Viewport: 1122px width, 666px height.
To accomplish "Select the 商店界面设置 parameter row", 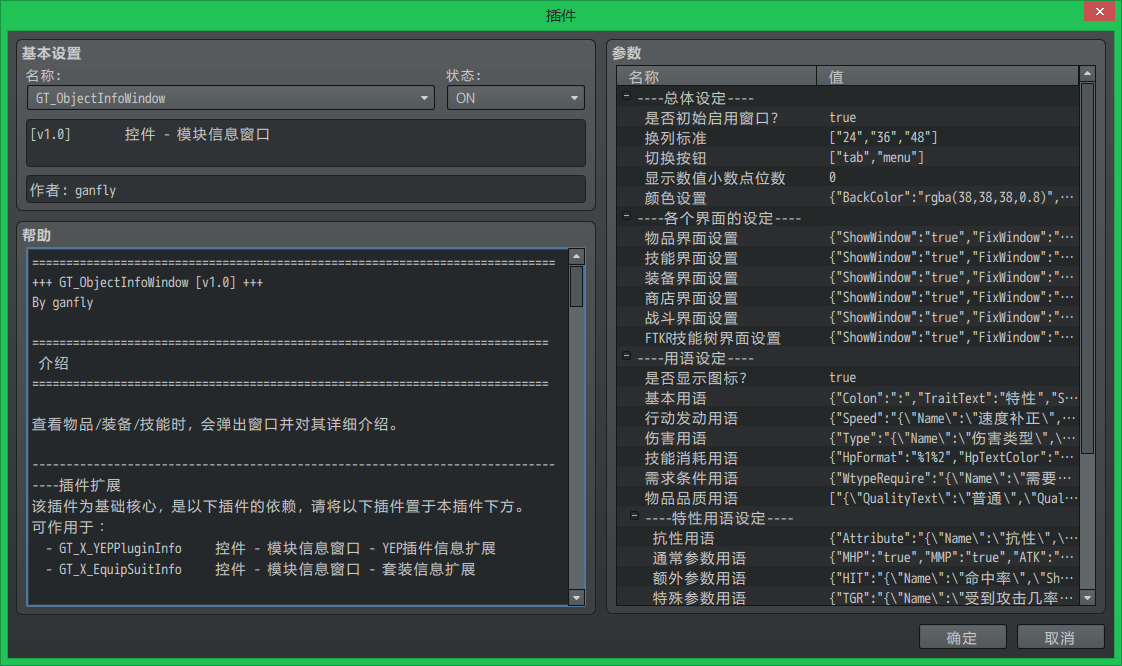I will 848,298.
